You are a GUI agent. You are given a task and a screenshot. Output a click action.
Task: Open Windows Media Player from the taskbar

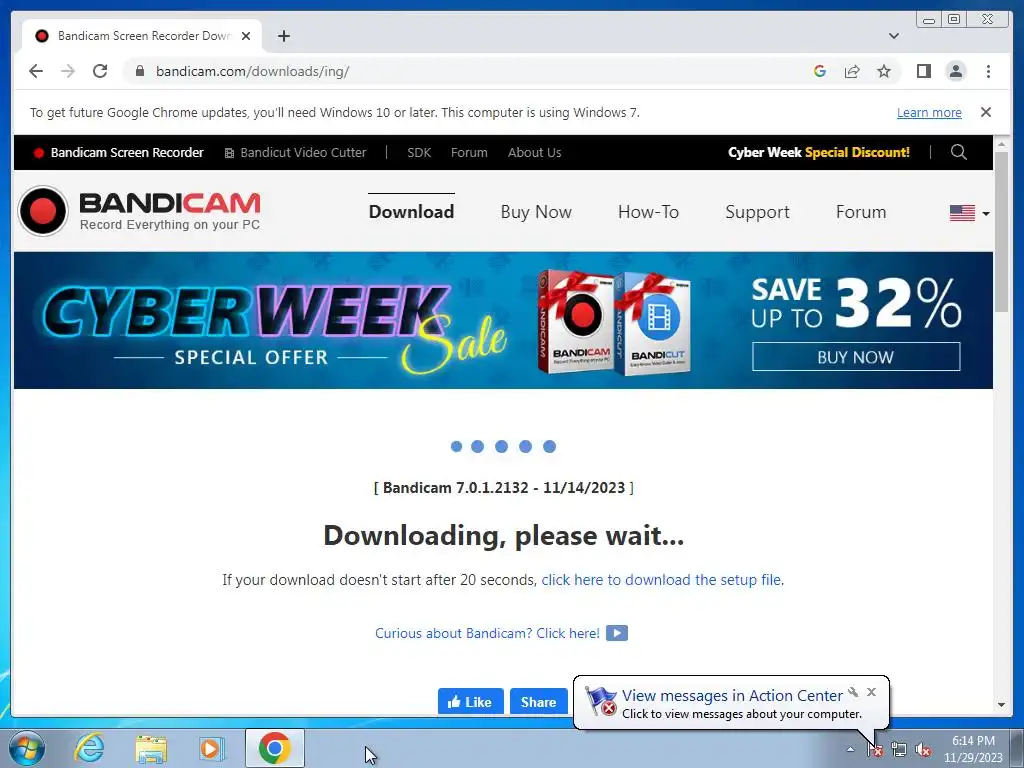click(212, 748)
